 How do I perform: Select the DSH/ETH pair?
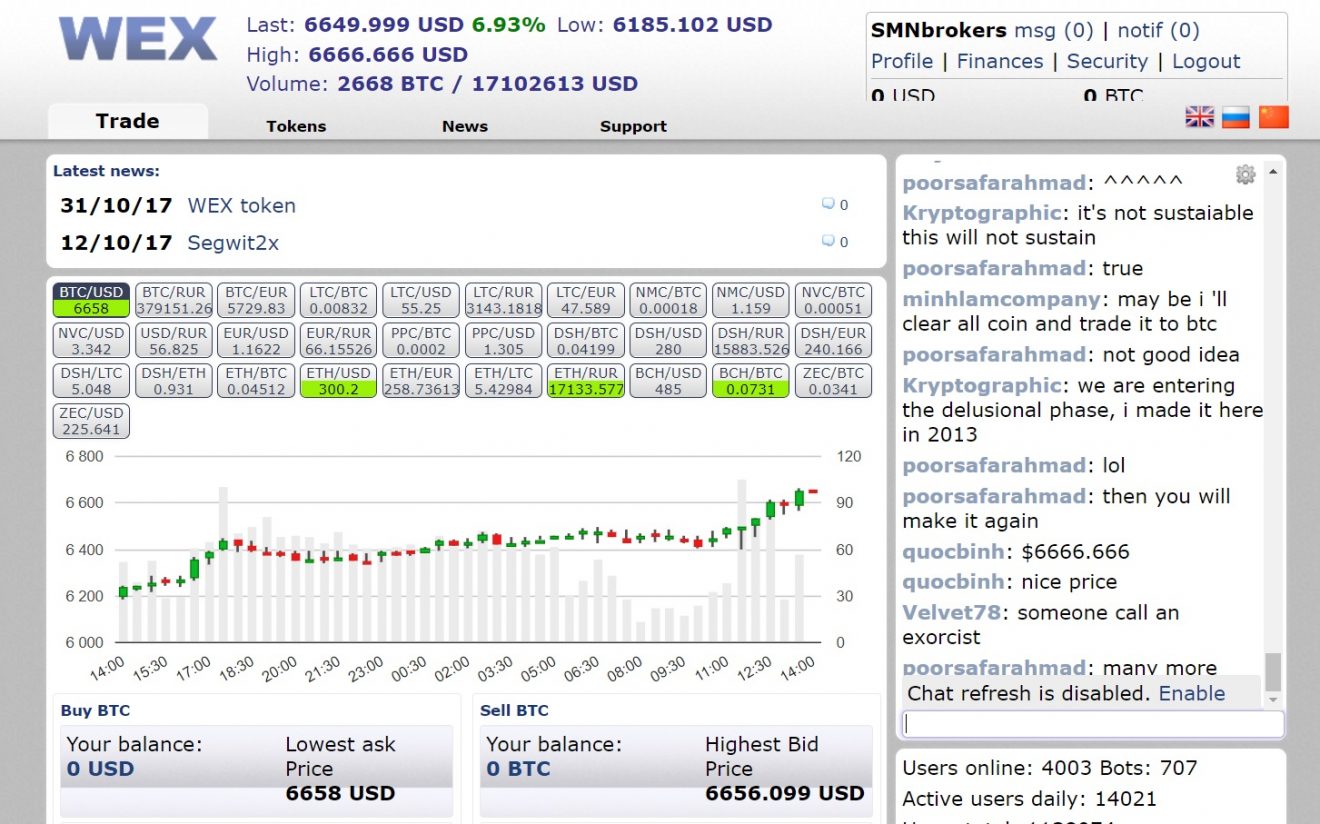[174, 380]
